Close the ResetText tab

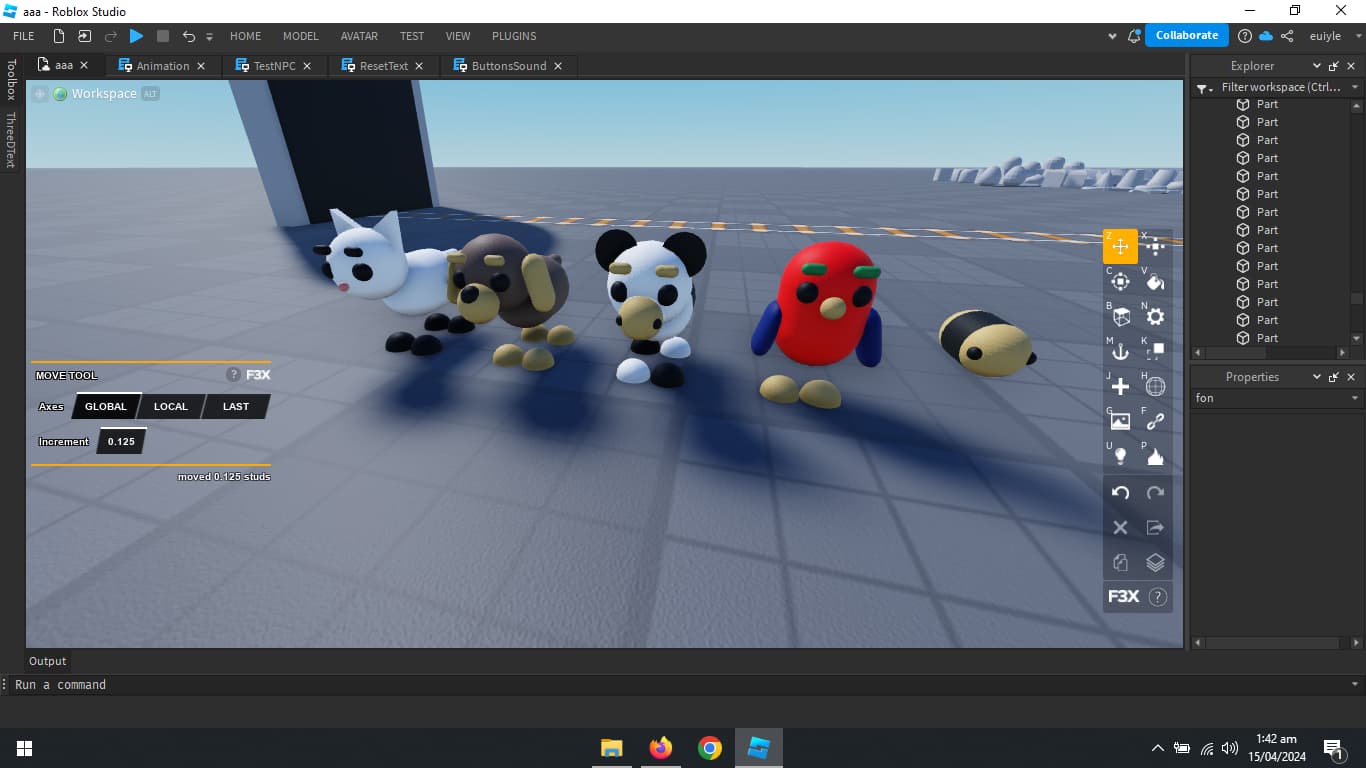click(419, 66)
